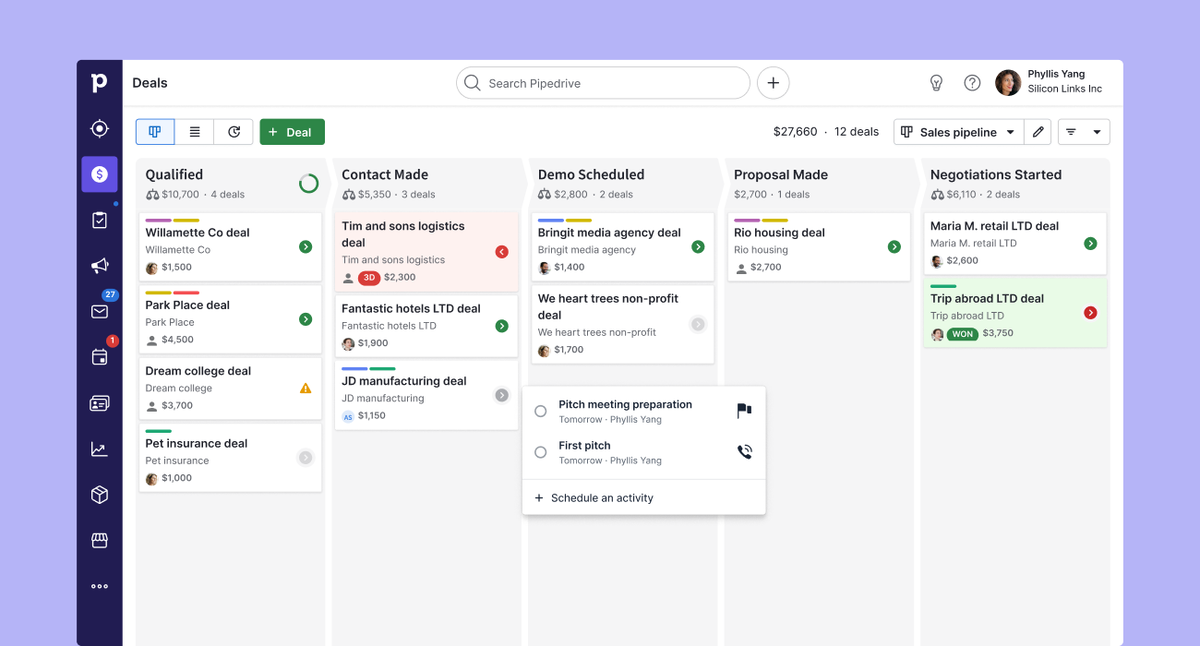The width and height of the screenshot is (1200, 646).
Task: Click the Contact Made stage header
Action: [384, 174]
